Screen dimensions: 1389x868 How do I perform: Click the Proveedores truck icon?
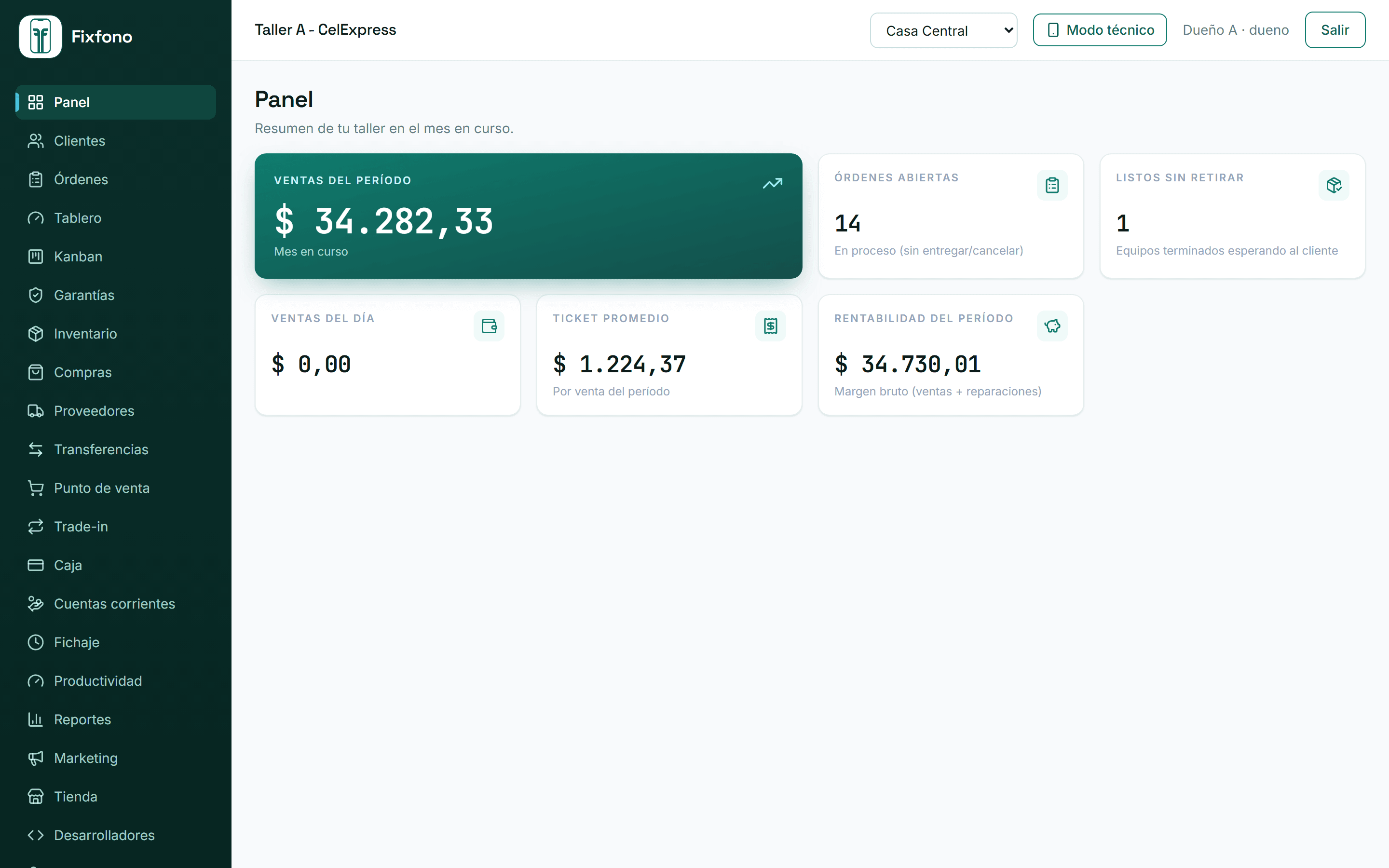(x=36, y=411)
